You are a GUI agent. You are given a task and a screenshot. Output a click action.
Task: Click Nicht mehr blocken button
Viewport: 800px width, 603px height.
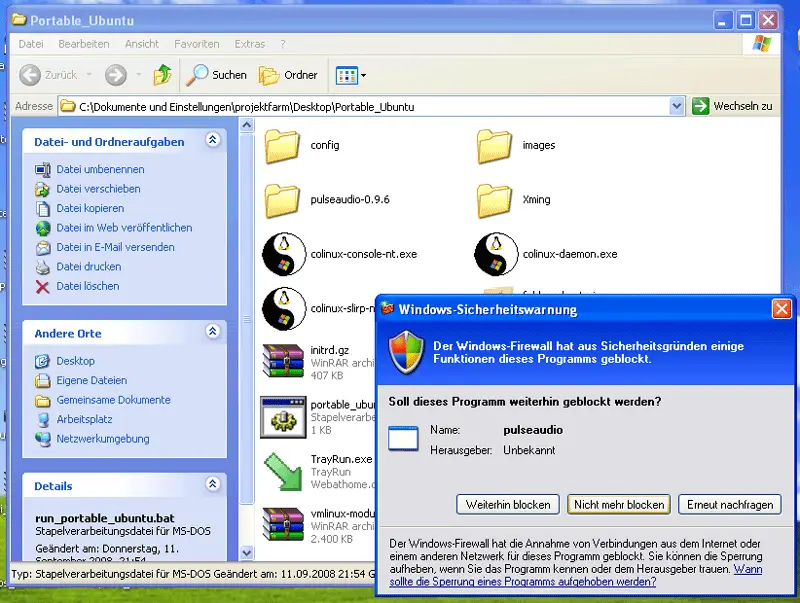pyautogui.click(x=619, y=505)
